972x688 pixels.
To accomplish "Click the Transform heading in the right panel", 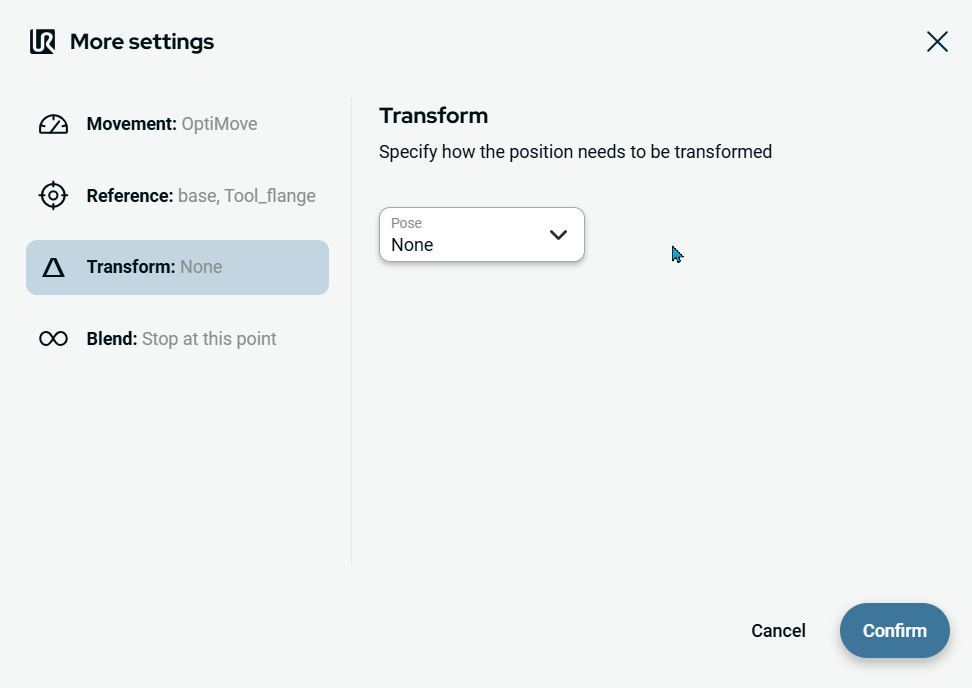I will 433,115.
